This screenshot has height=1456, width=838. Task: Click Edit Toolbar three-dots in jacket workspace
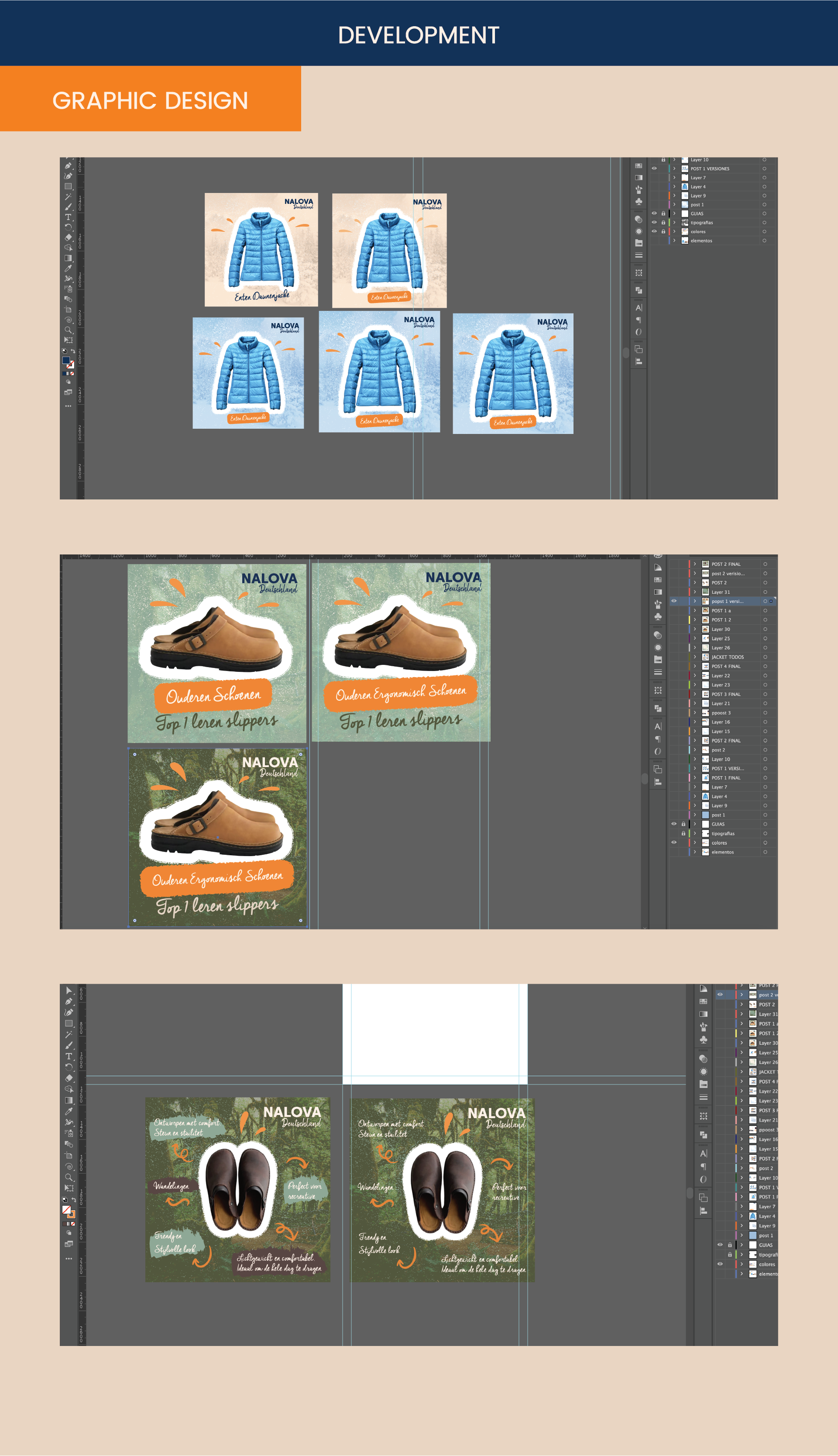68,406
